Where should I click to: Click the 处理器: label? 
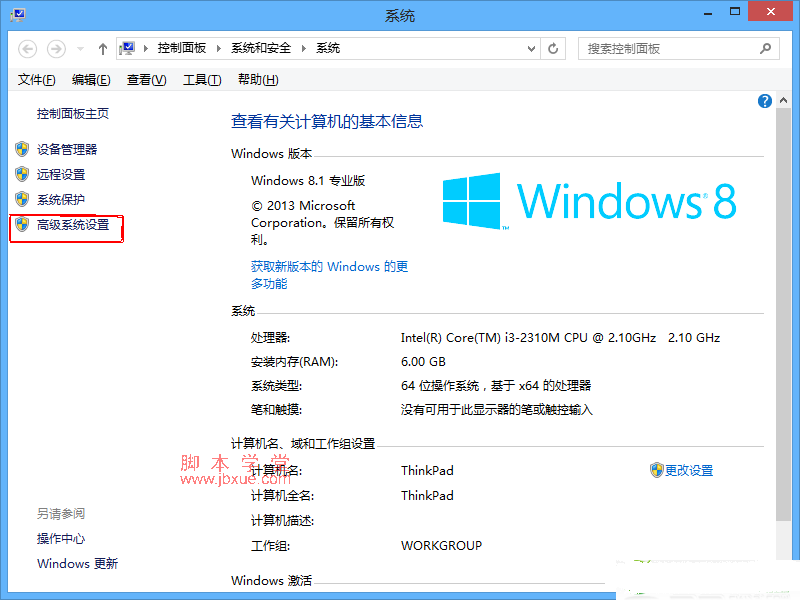[x=270, y=338]
